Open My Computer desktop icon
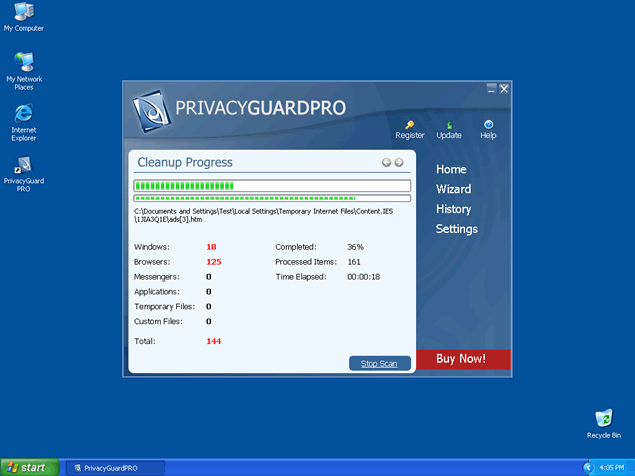 click(x=23, y=13)
